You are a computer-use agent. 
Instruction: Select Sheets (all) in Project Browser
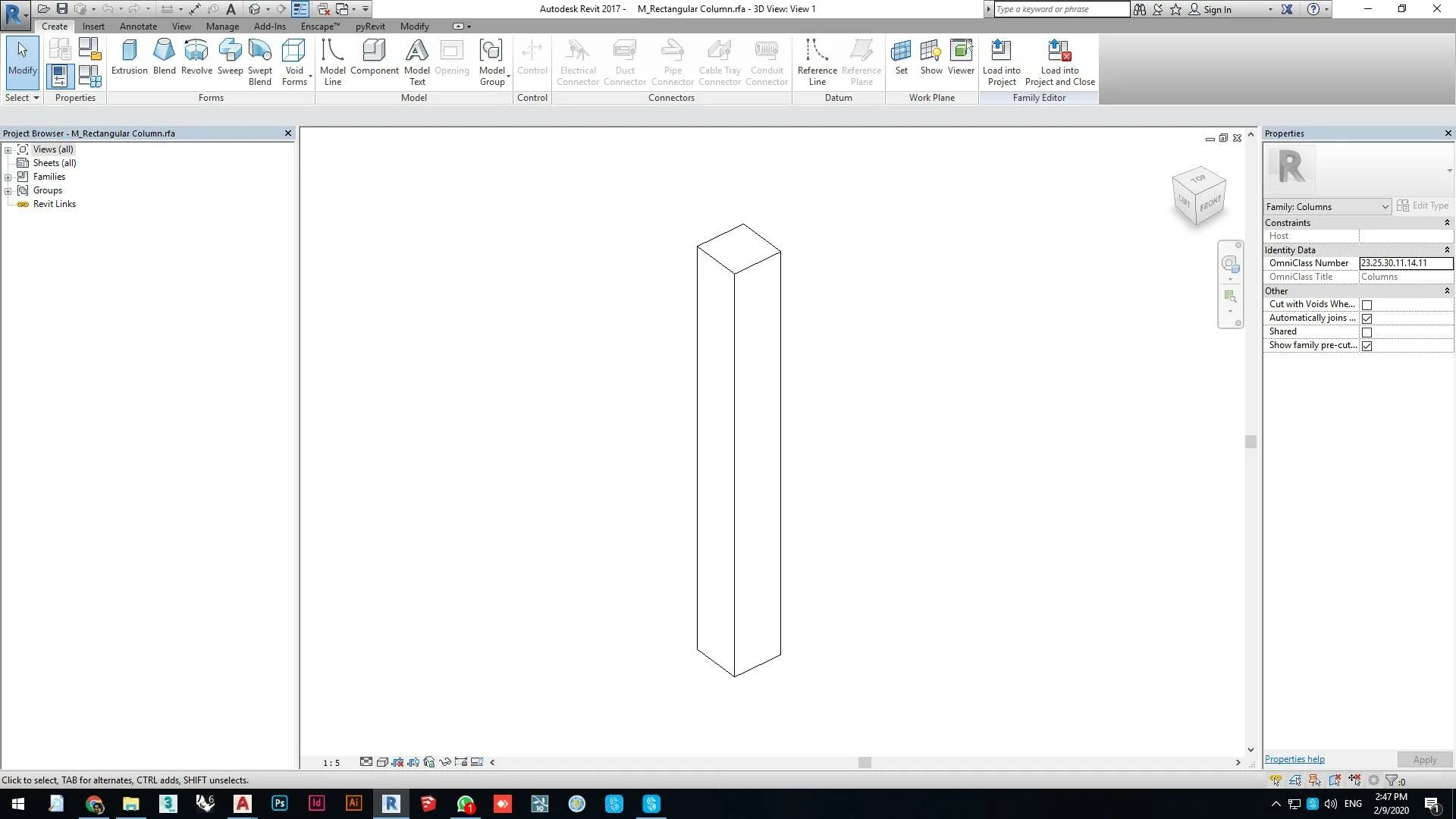coord(54,163)
